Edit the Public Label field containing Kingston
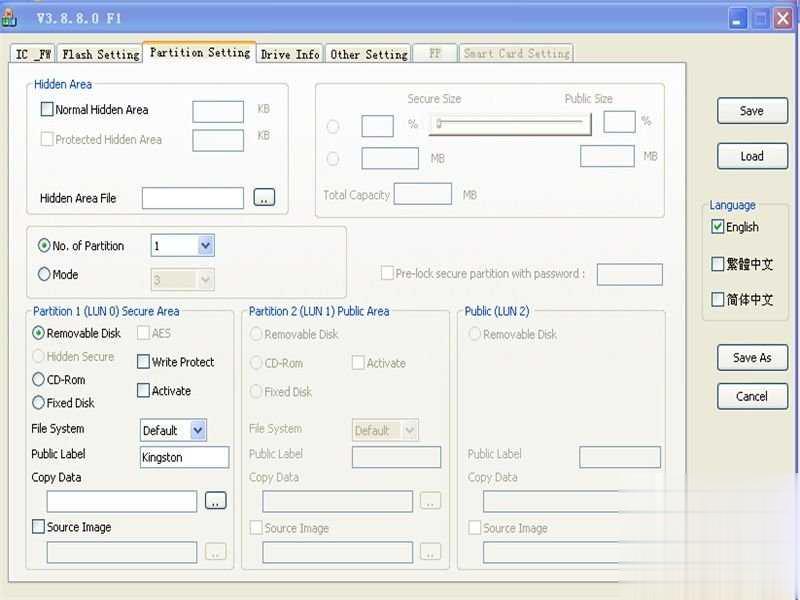 pos(185,457)
